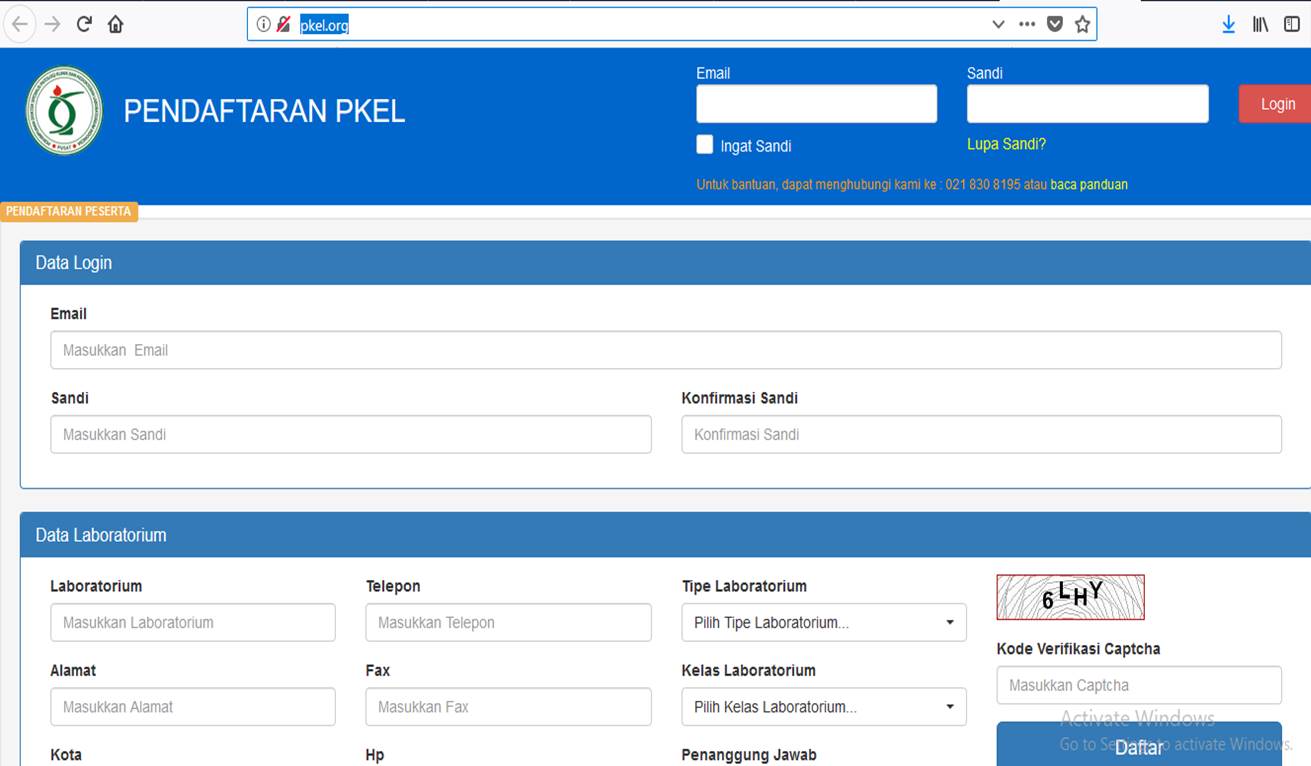Follow the Lupa Sandi? link
The height and width of the screenshot is (766, 1311).
tap(1006, 144)
